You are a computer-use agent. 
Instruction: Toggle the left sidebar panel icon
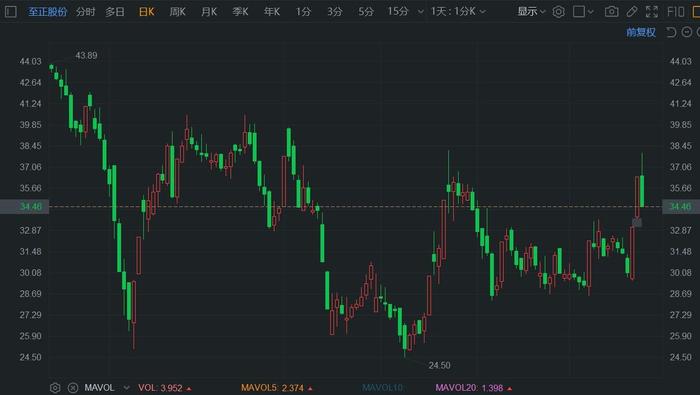(10, 12)
